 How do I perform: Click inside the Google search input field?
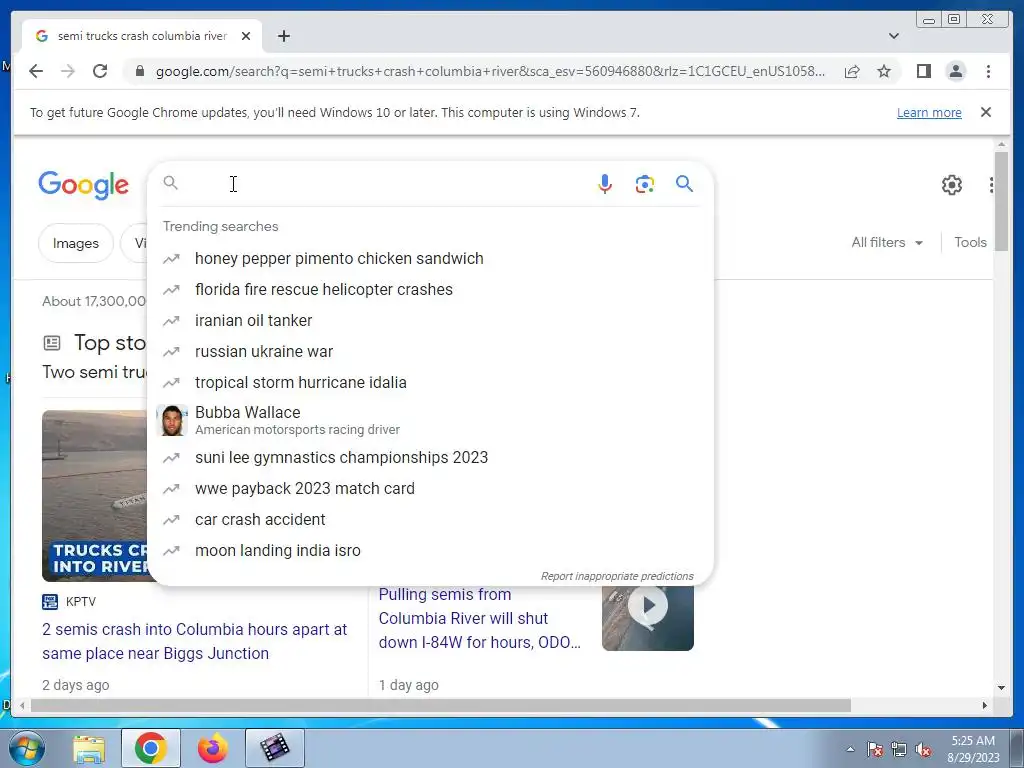pos(385,184)
